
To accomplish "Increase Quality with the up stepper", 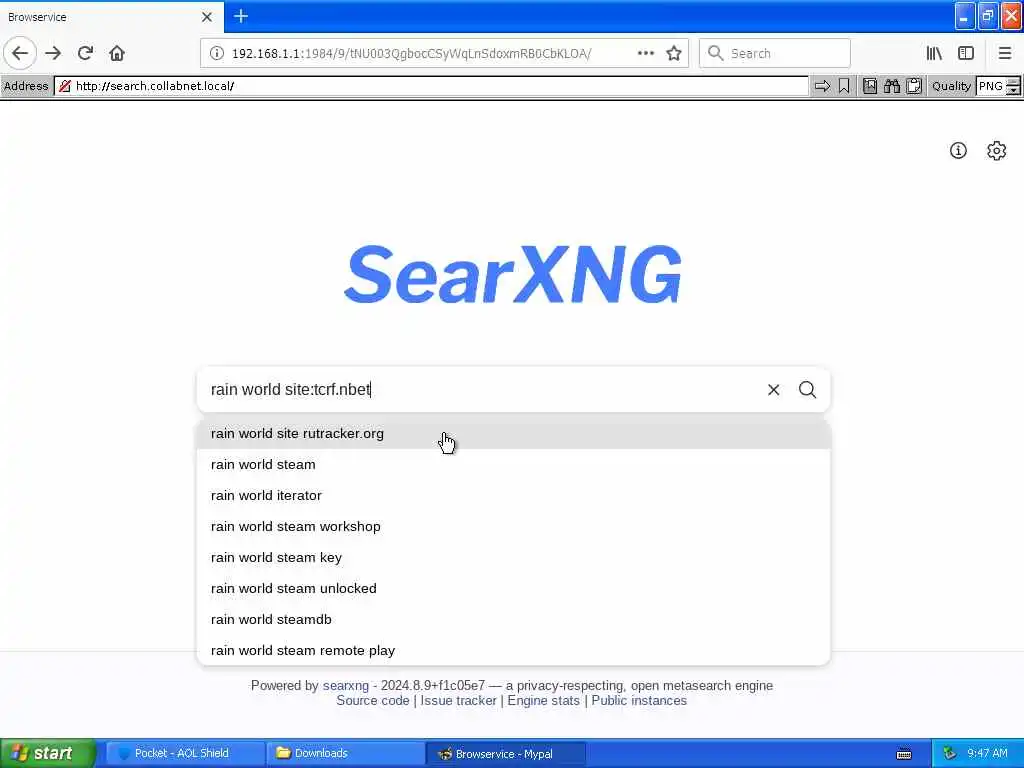I will (1013, 82).
